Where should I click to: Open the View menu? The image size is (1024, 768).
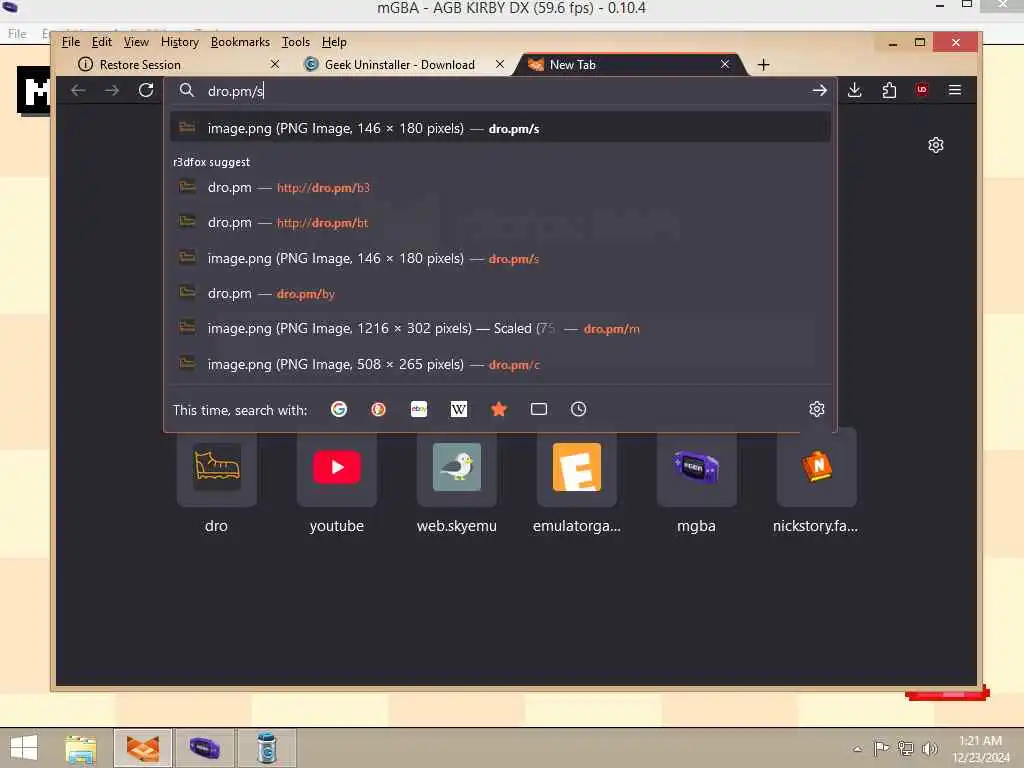(x=136, y=42)
